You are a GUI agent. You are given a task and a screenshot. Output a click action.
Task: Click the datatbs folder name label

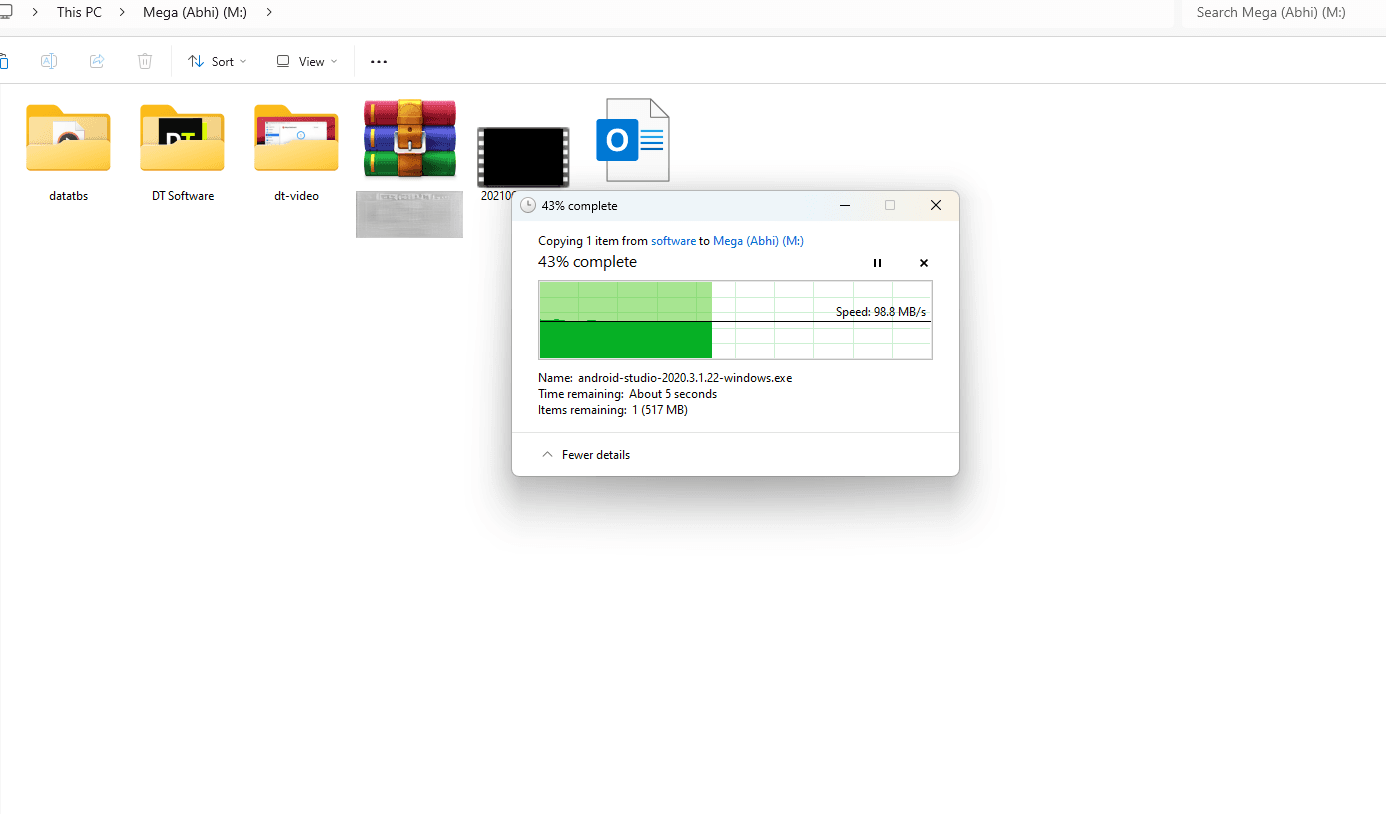[x=69, y=196]
